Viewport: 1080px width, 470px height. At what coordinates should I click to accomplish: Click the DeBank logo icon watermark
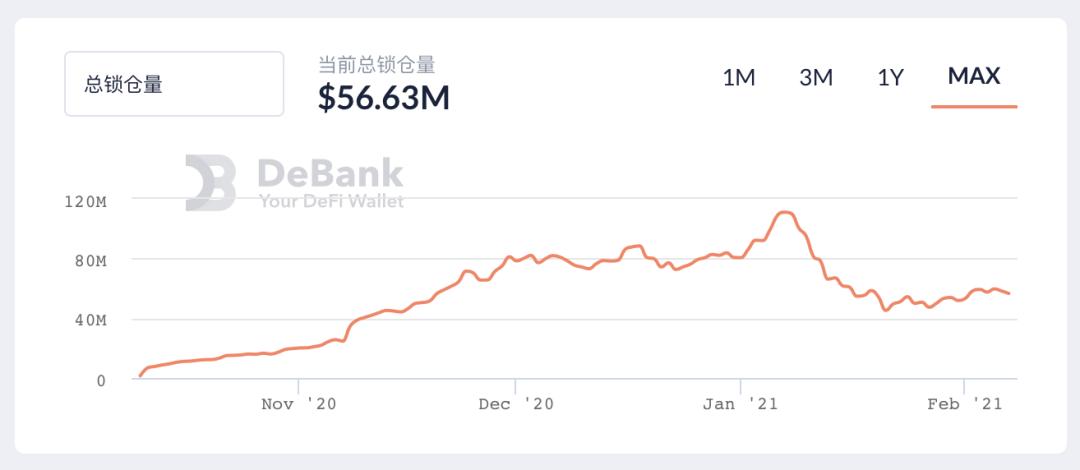coord(210,183)
